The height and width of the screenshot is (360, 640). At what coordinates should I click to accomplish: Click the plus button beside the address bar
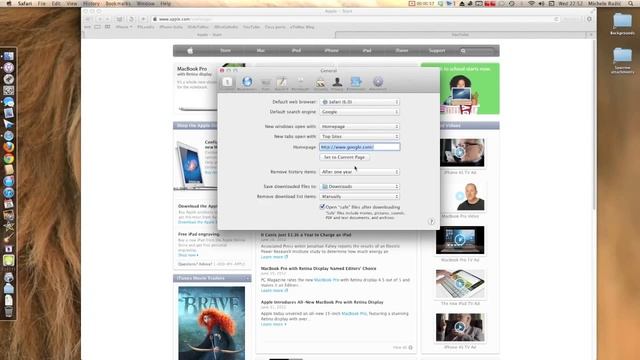[x=143, y=19]
